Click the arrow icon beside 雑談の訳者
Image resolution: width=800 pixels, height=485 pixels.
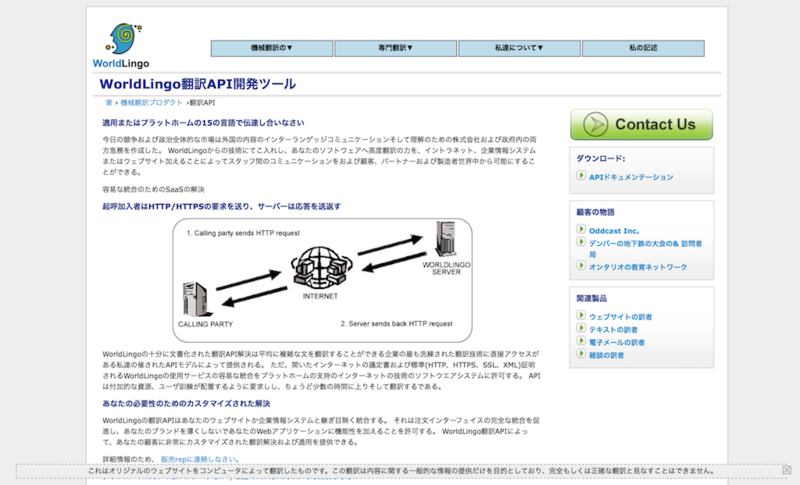point(581,353)
